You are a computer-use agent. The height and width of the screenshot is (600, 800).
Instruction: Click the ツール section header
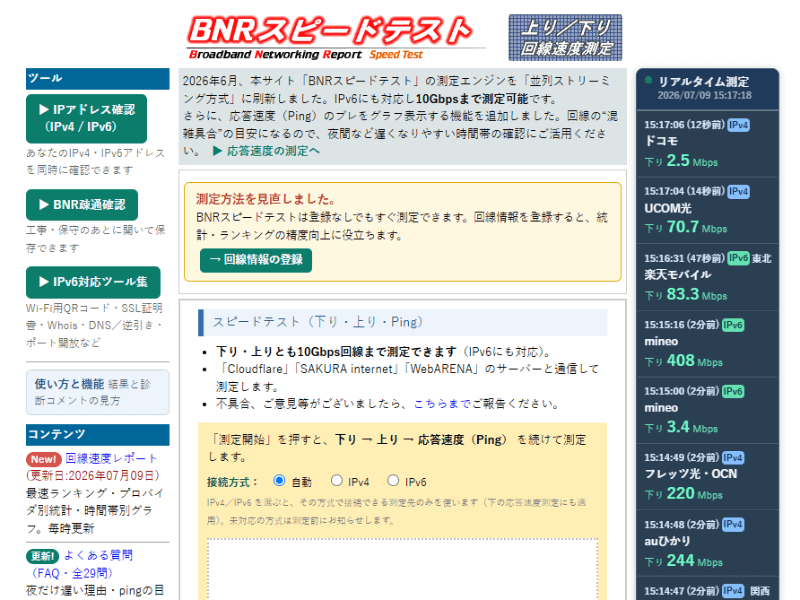tap(97, 79)
